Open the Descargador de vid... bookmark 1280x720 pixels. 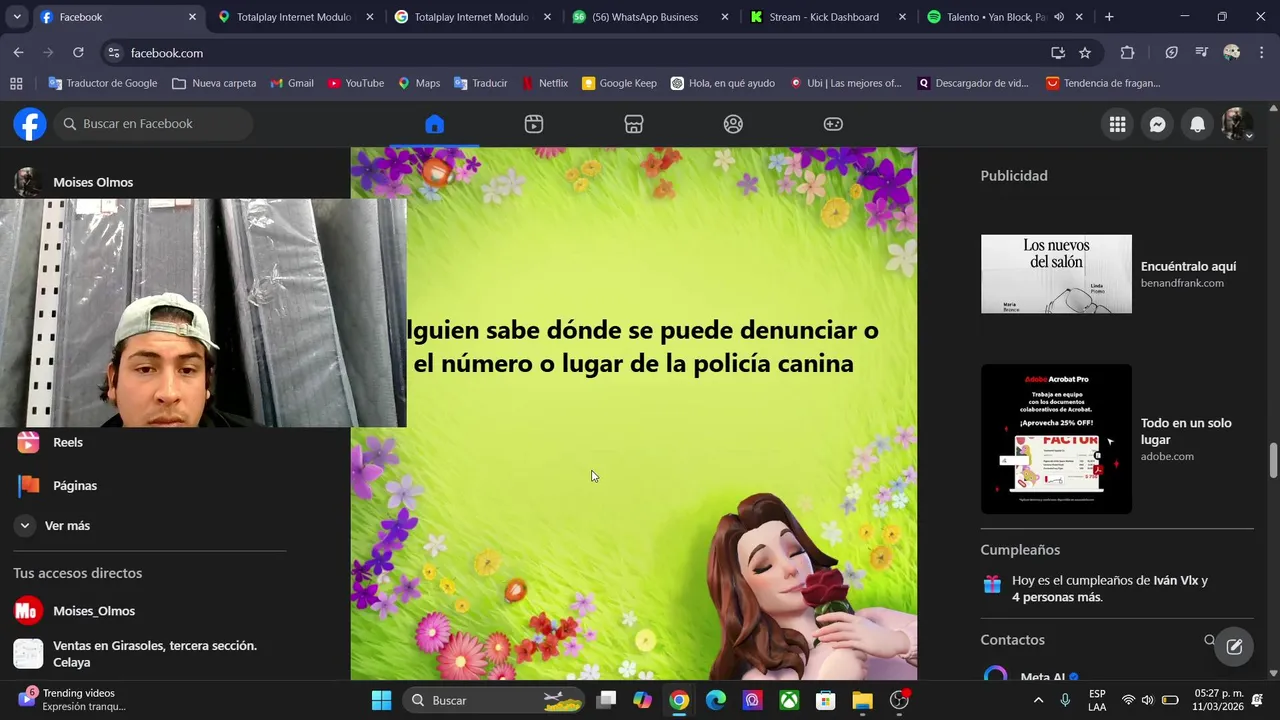(x=973, y=83)
